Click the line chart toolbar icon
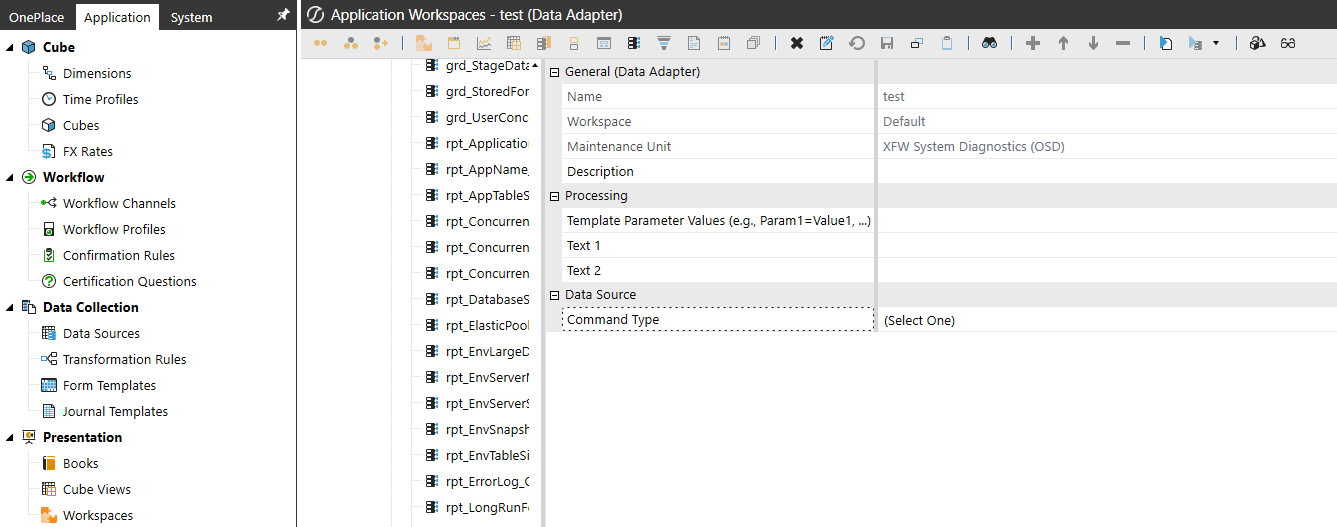This screenshot has width=1337, height=527. click(484, 43)
